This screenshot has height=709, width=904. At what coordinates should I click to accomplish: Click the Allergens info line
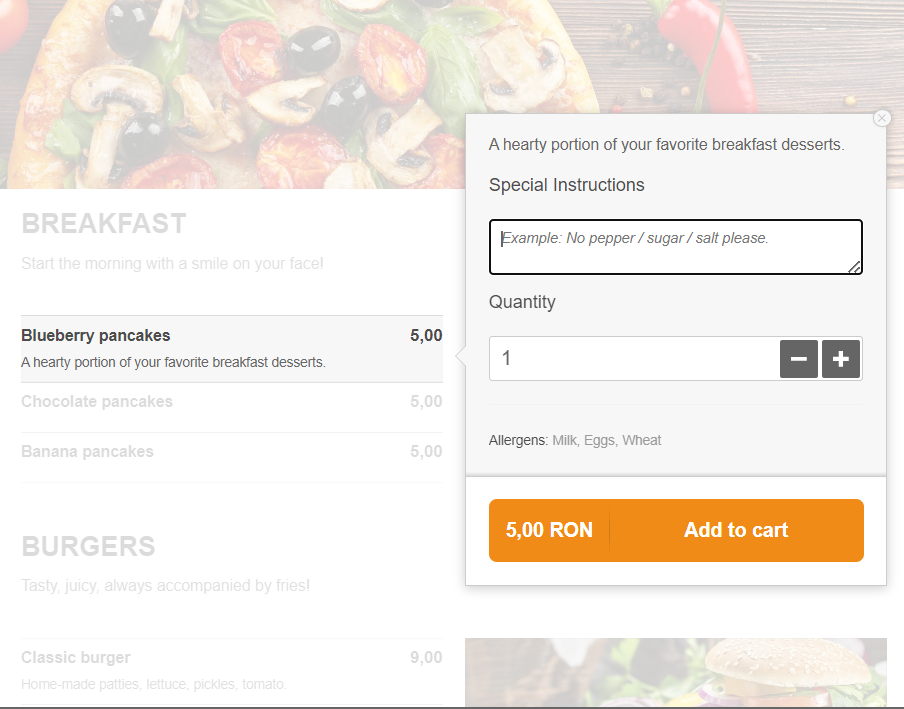pos(575,440)
